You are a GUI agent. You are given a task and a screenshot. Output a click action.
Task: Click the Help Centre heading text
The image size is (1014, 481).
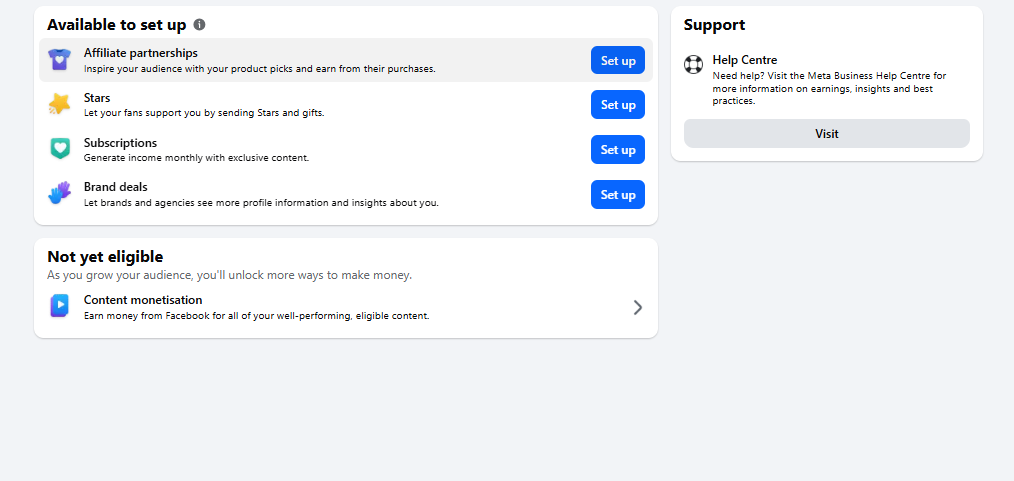[745, 60]
